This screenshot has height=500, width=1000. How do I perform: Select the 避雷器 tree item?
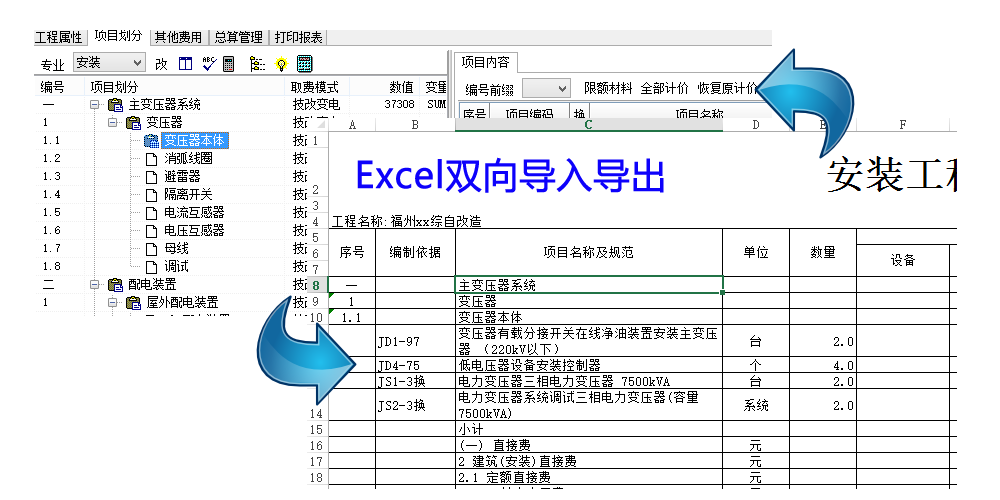[182, 177]
